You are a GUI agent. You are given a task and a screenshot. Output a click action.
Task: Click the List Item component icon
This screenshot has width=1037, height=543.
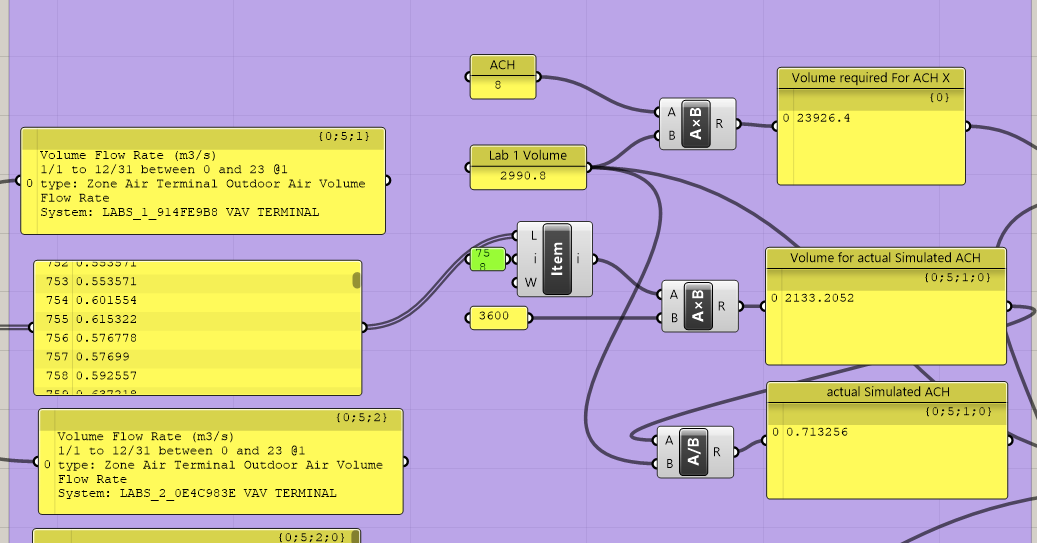(557, 259)
